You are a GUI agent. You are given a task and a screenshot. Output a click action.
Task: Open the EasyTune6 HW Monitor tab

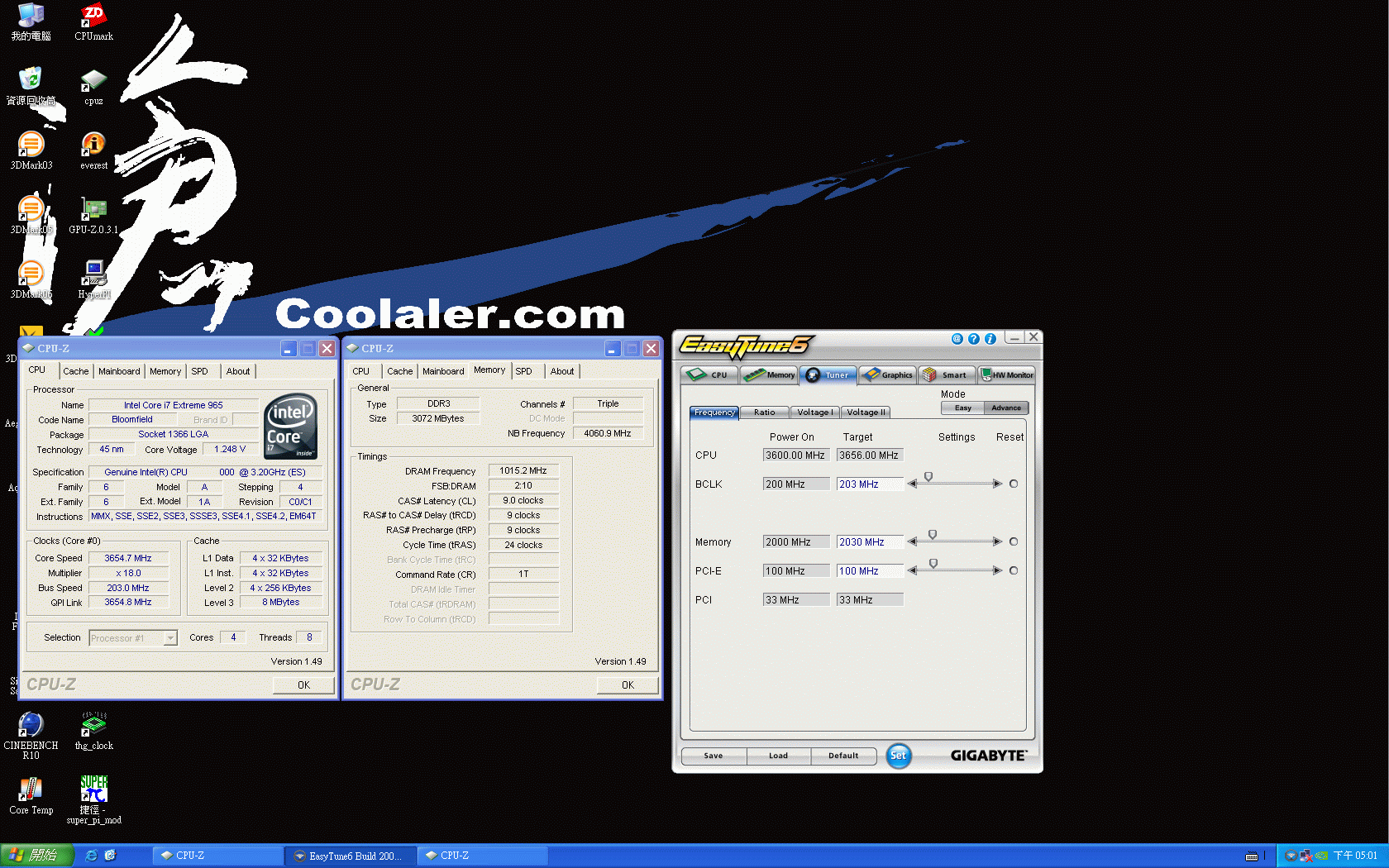click(1006, 375)
